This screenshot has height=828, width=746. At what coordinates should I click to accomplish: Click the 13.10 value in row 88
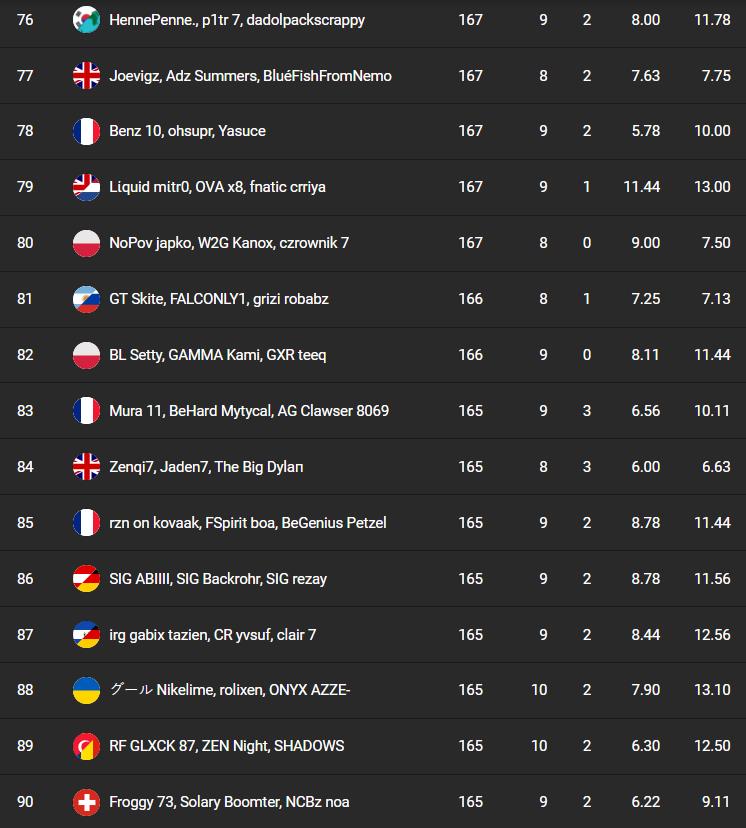tap(712, 690)
